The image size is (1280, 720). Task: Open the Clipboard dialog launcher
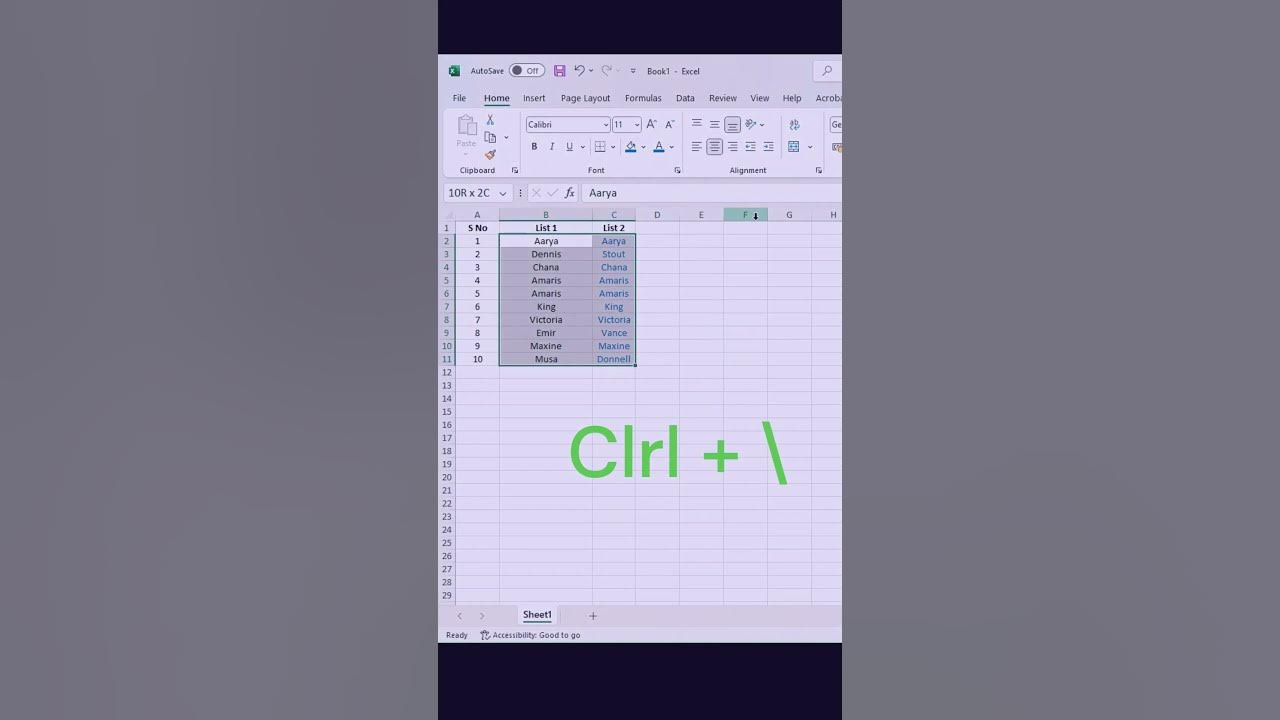pyautogui.click(x=515, y=171)
